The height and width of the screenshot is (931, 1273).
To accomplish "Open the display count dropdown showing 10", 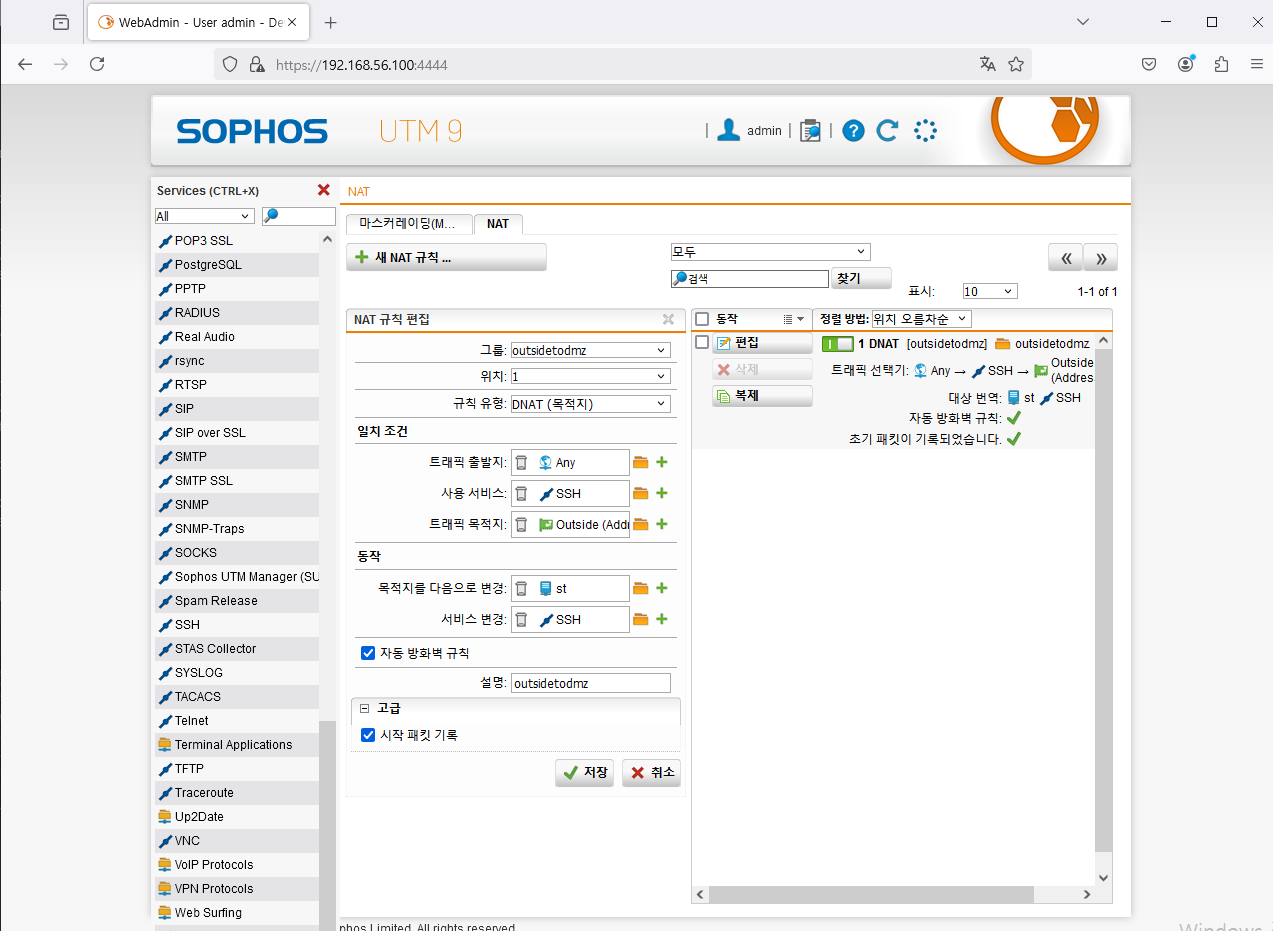I will click(x=989, y=291).
